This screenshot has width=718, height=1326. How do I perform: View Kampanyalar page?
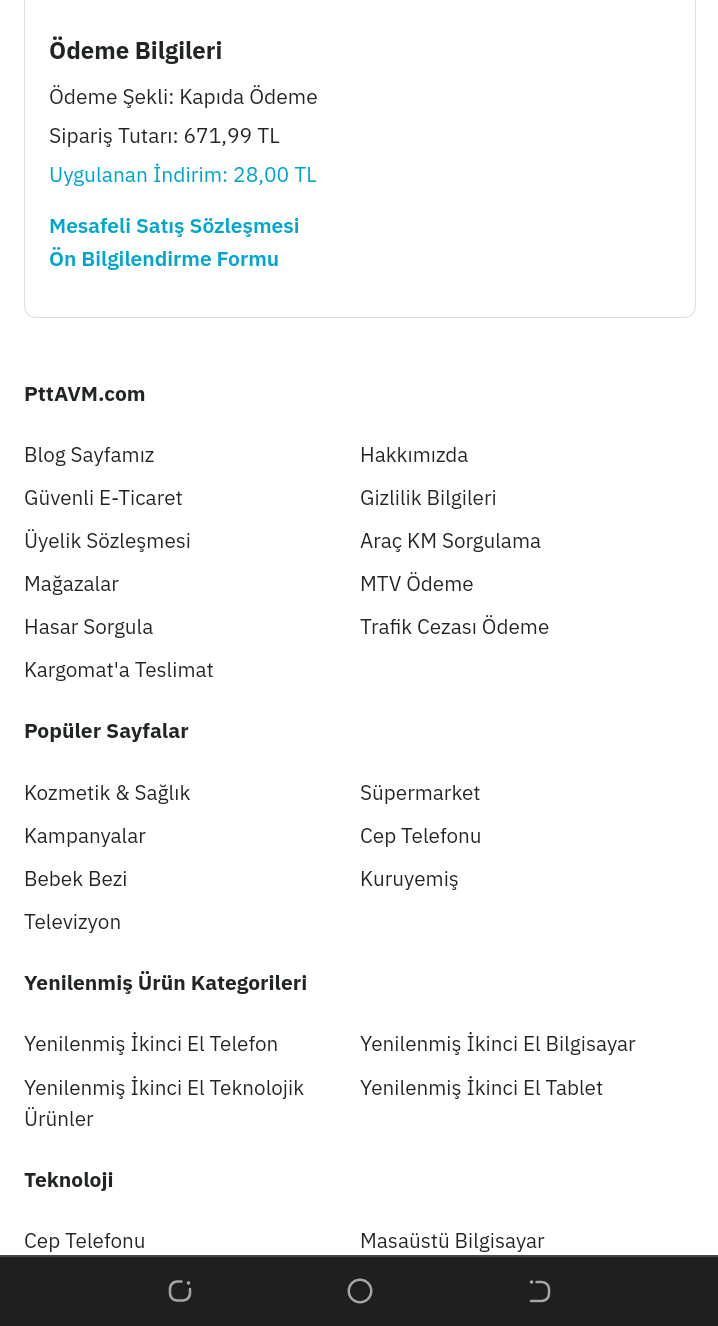click(85, 836)
